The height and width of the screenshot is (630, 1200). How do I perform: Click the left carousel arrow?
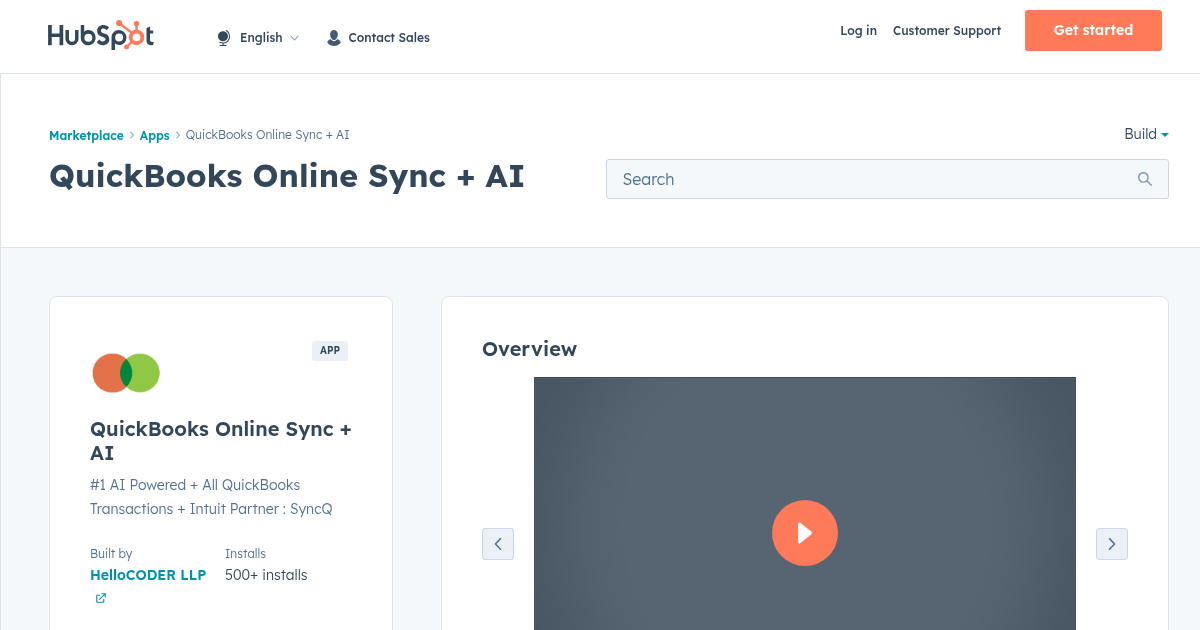tap(498, 544)
